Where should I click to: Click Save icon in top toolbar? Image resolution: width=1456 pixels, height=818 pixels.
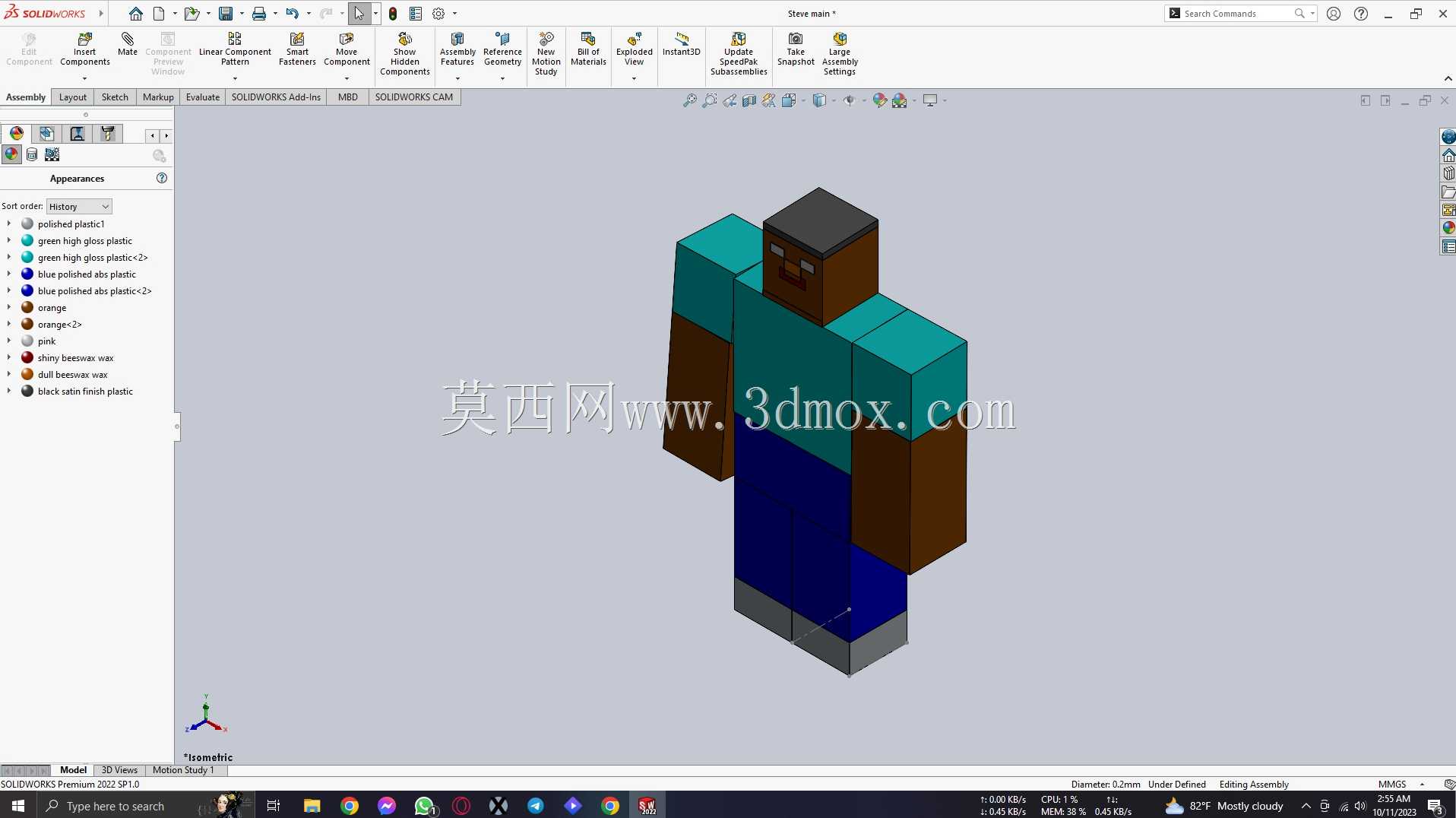click(226, 14)
